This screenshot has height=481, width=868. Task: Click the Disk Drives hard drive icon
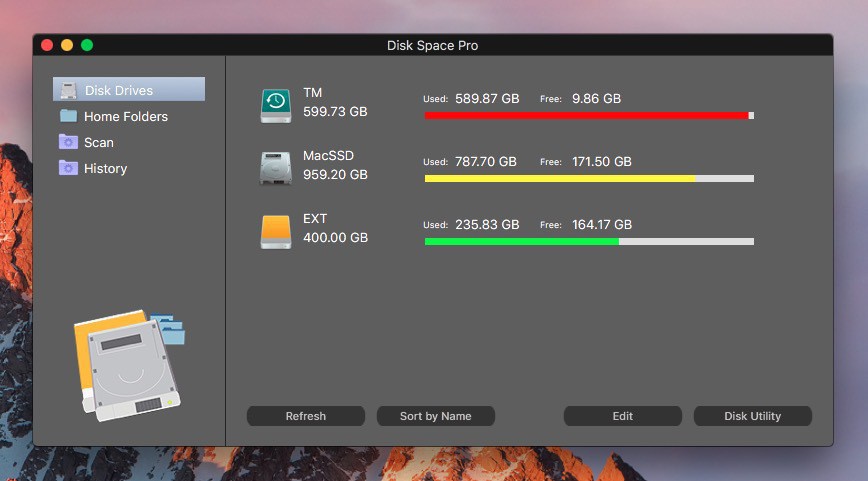pos(68,90)
